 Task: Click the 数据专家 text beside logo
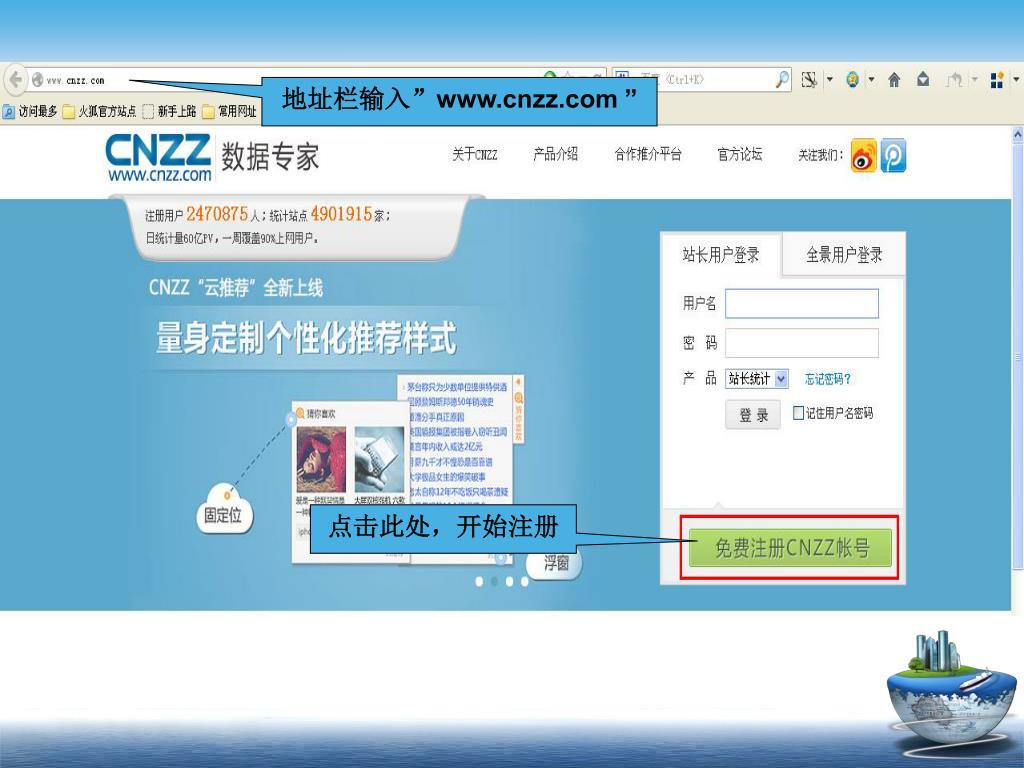[270, 157]
